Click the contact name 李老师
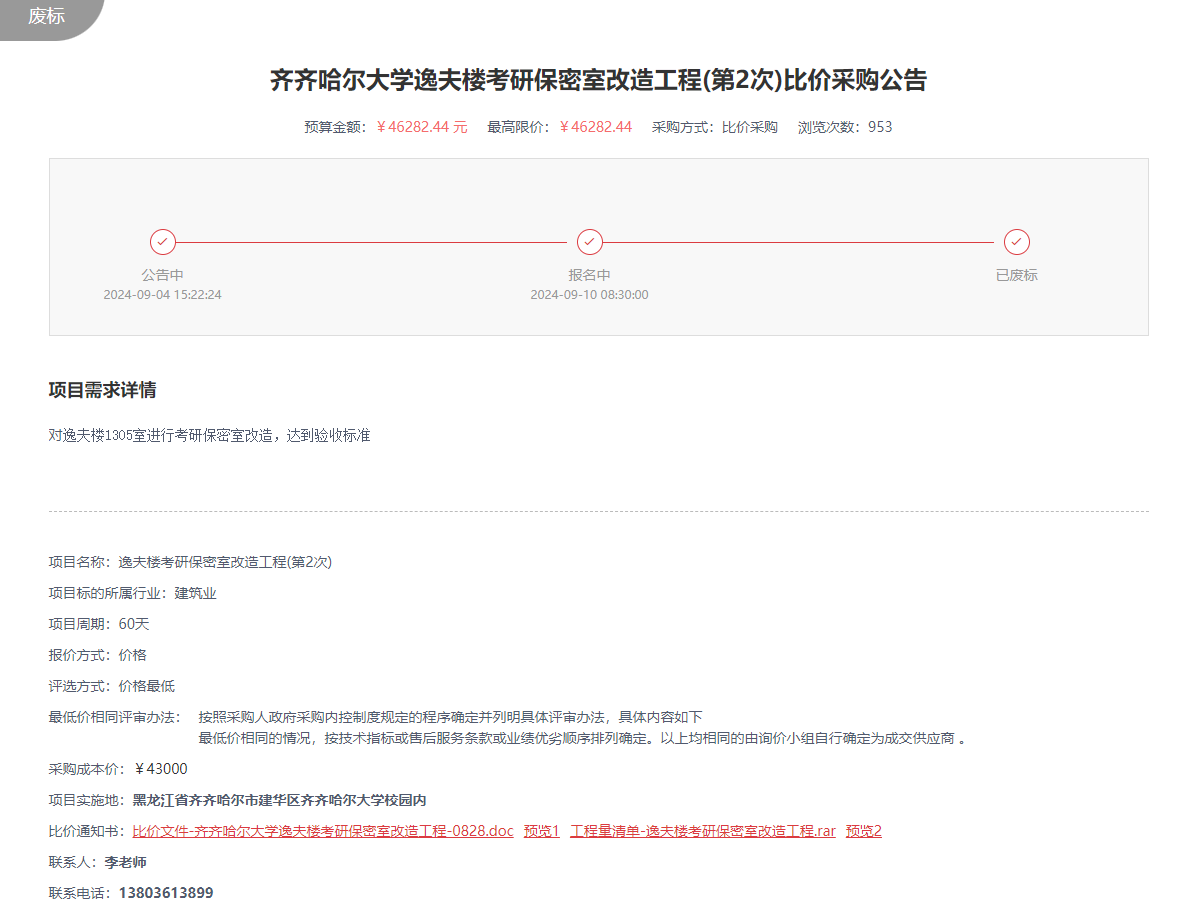1193x907 pixels. click(126, 862)
